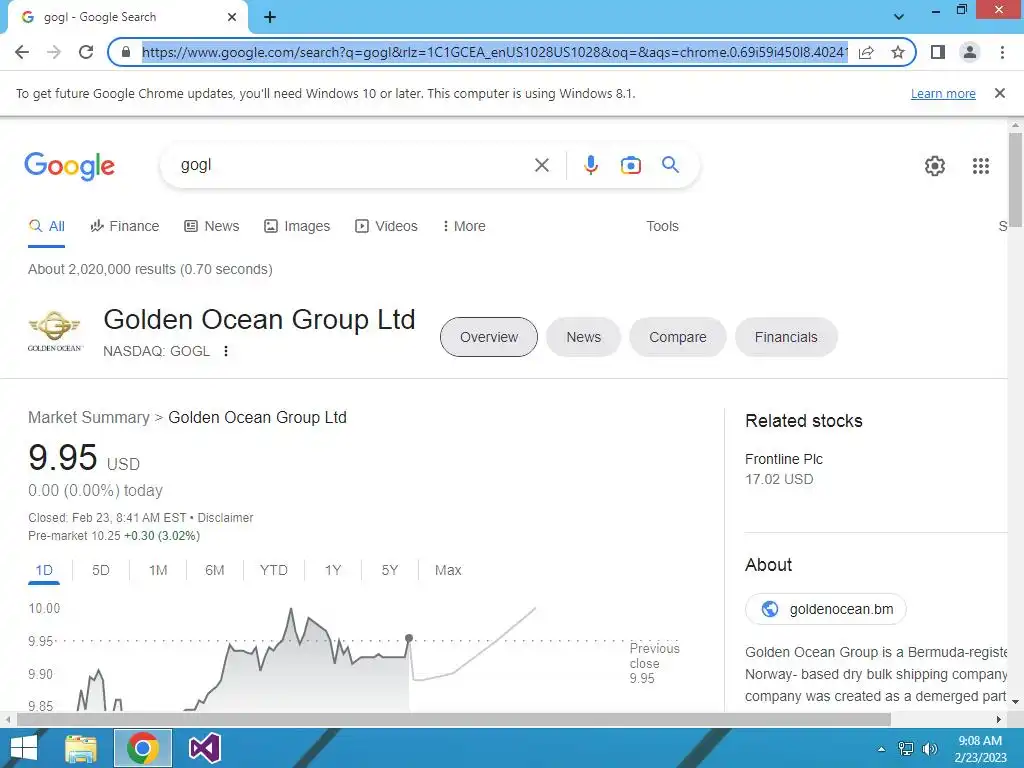
Task: Show 5D chart range
Action: click(101, 570)
